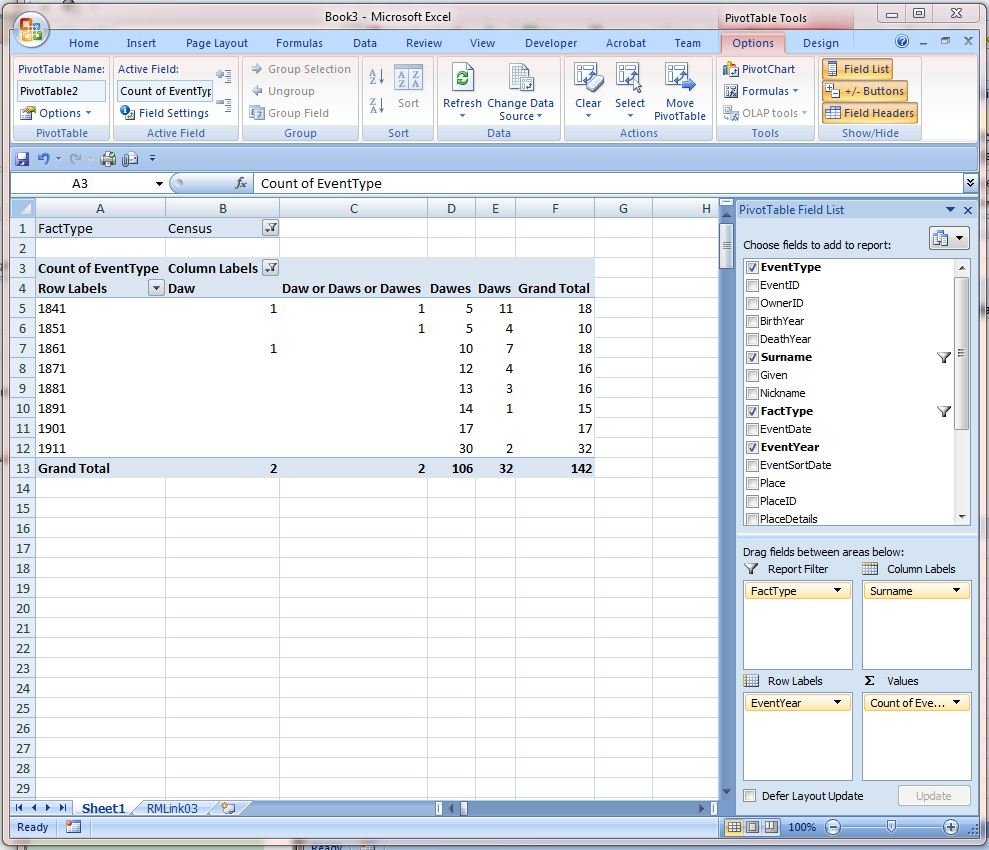Sort A to Z ascending
Viewport: 989px width, 850px height.
[376, 77]
